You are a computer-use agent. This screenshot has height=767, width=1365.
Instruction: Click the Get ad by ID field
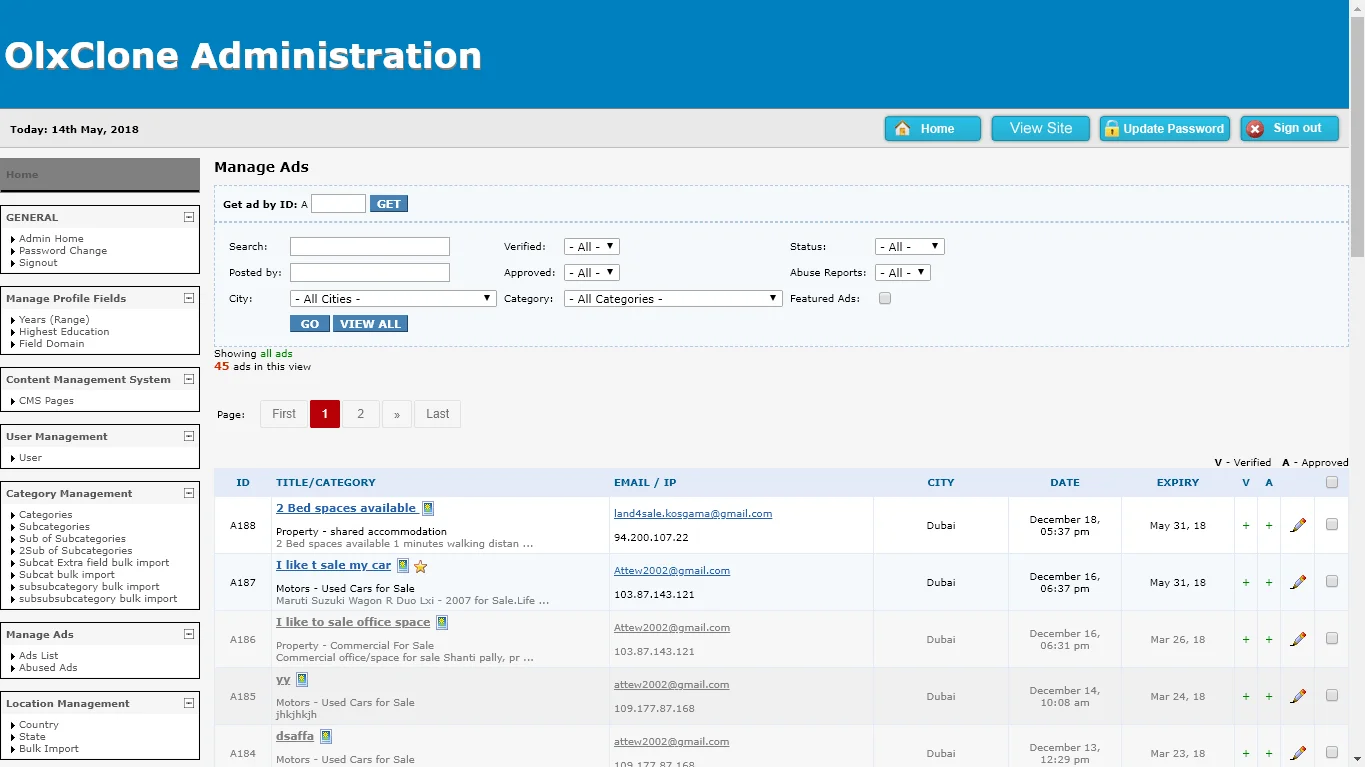pos(338,204)
